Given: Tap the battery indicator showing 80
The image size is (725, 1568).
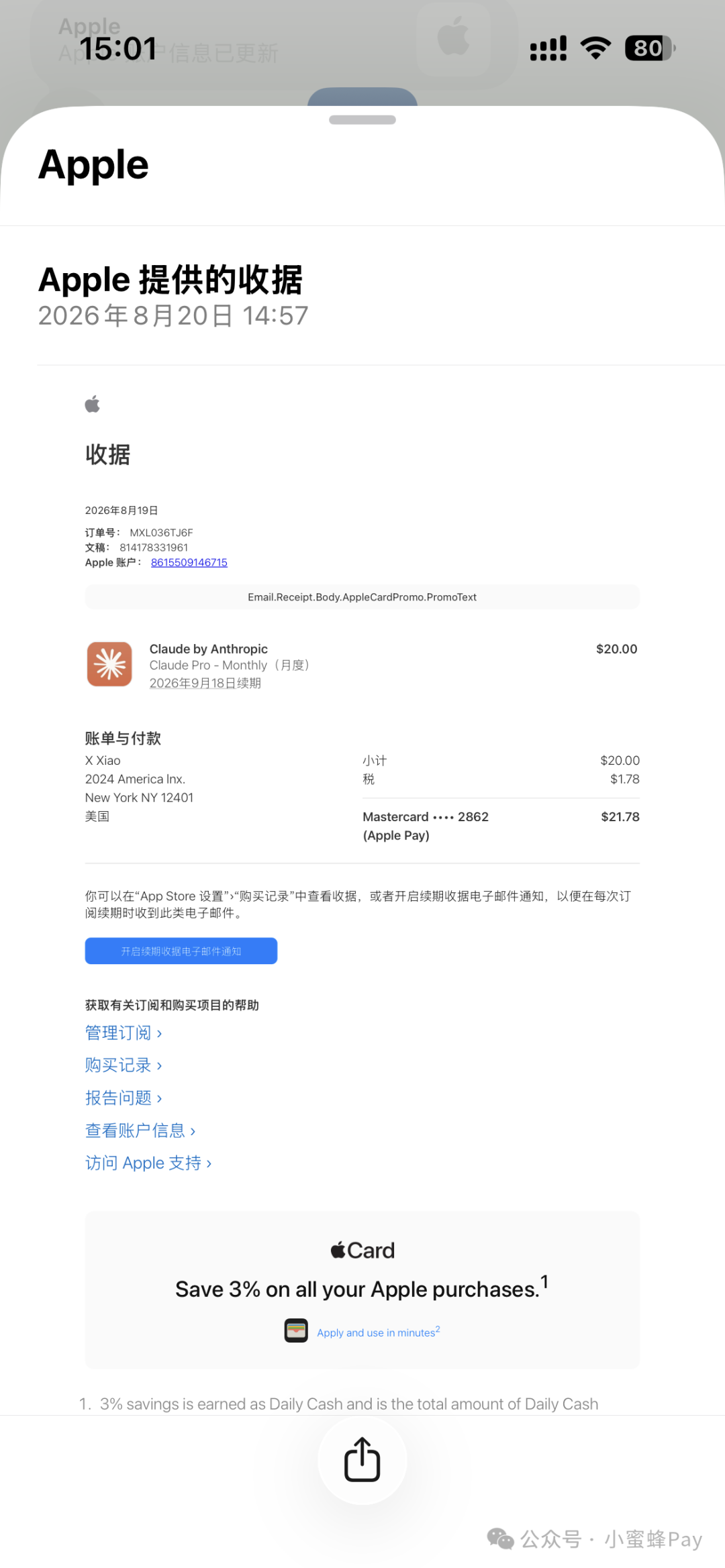Looking at the screenshot, I should [650, 48].
